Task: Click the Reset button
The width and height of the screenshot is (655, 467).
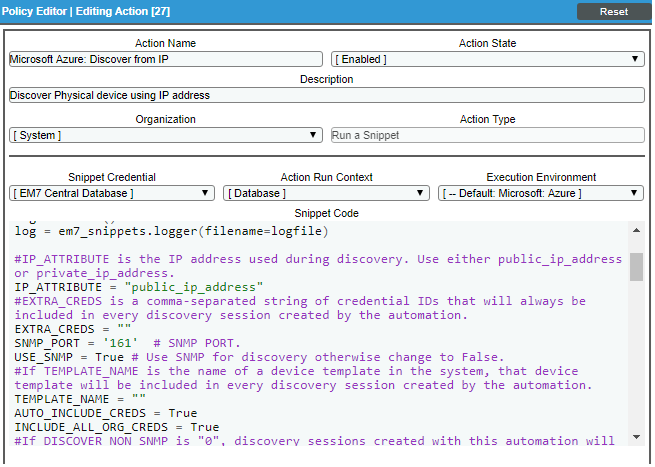Action: click(613, 11)
